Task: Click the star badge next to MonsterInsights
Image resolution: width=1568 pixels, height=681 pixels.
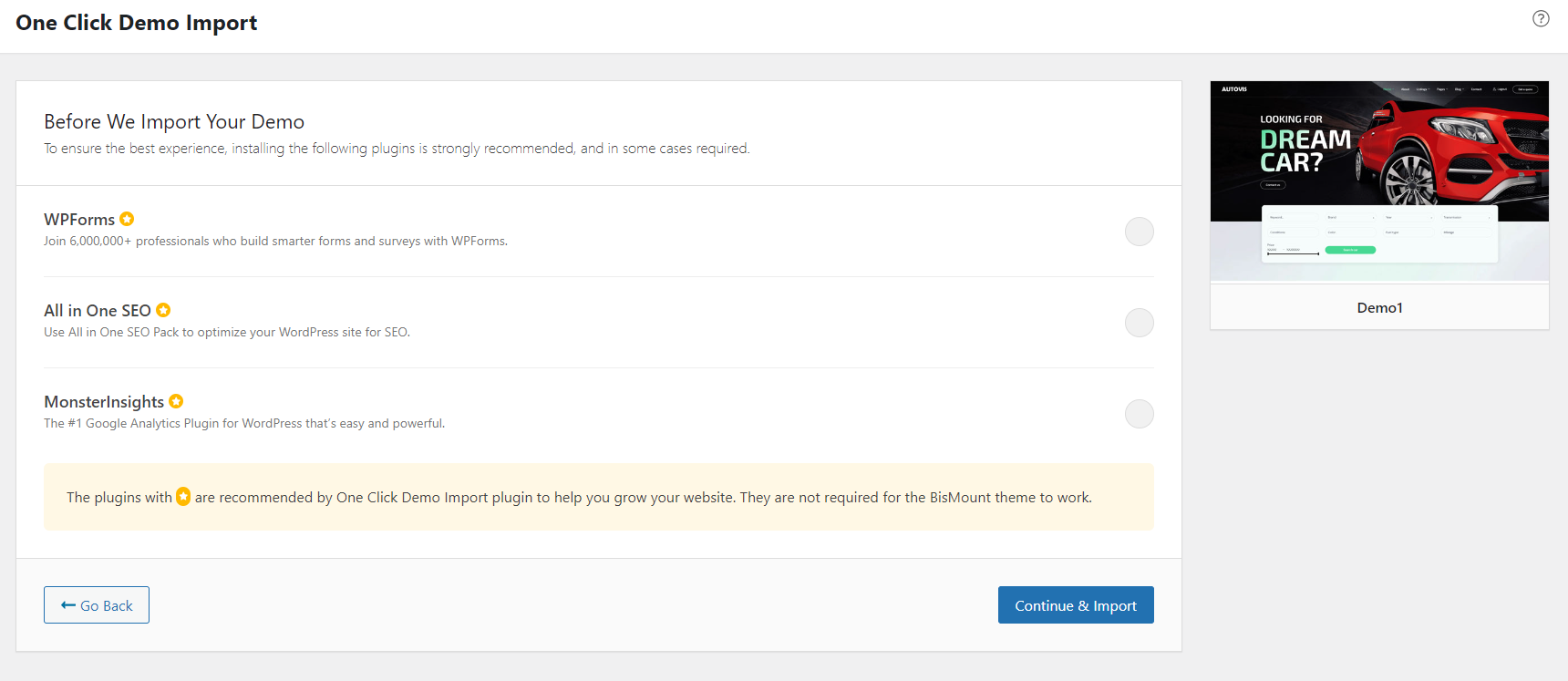Action: 176,401
